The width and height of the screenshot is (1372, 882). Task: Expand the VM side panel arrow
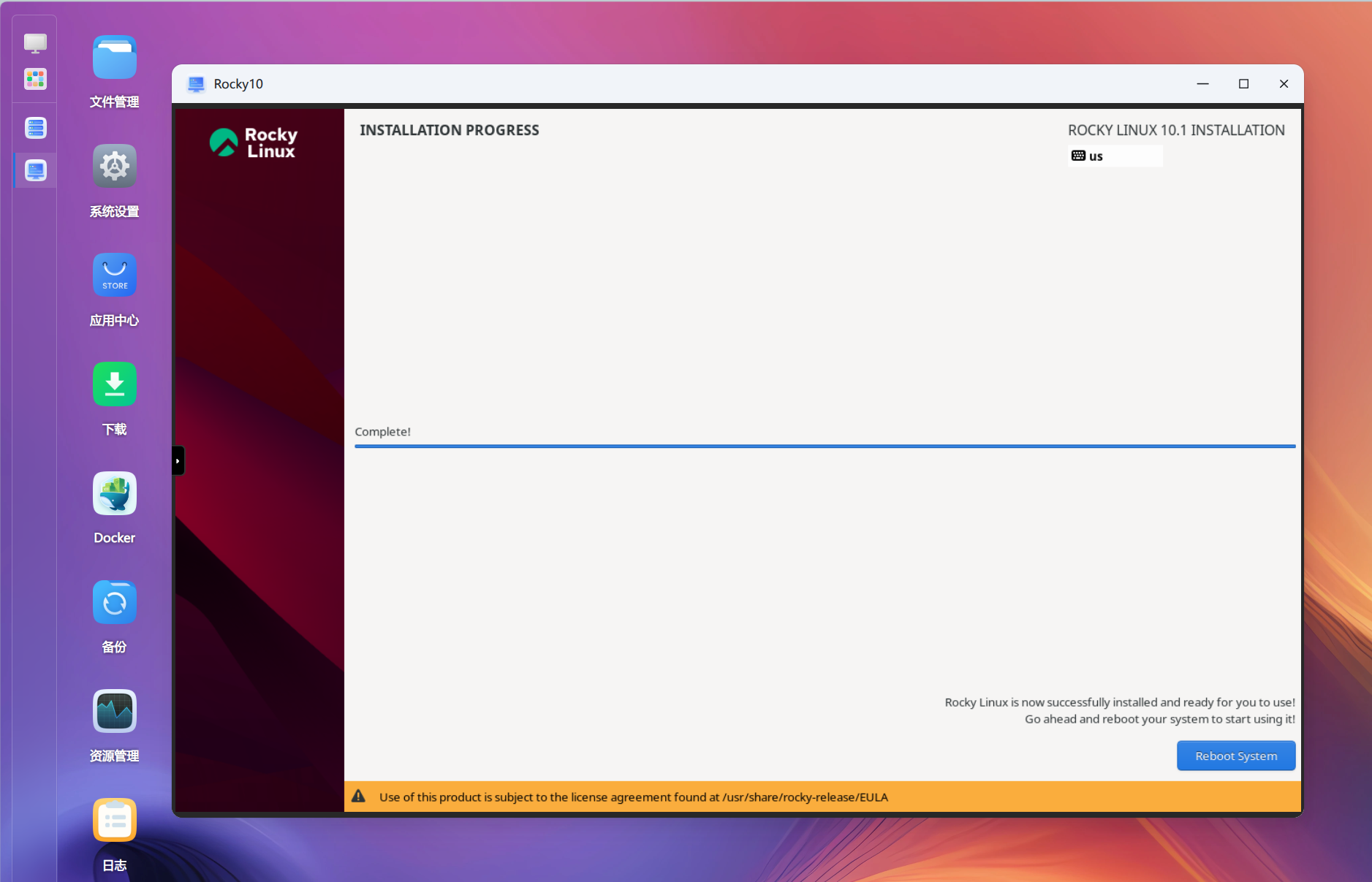178,461
